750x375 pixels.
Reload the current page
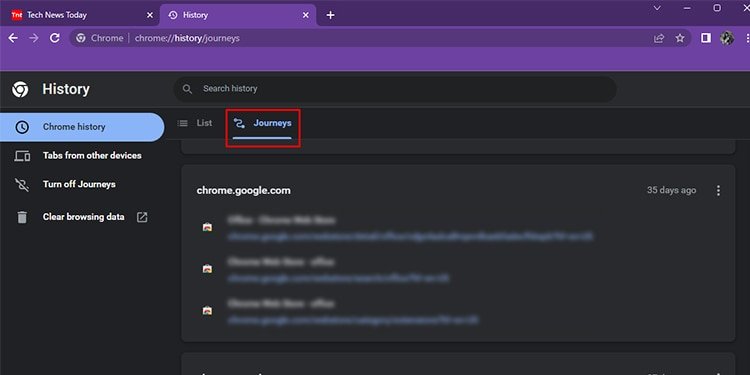(55, 38)
